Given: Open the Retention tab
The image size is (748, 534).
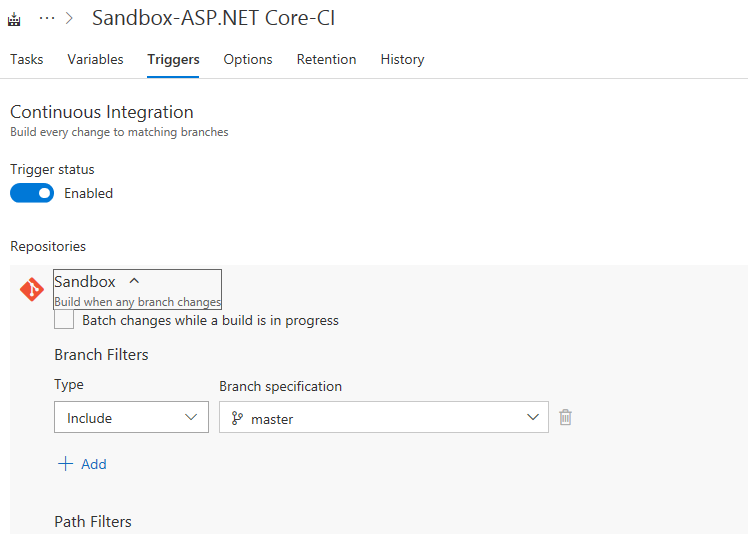Looking at the screenshot, I should click(326, 59).
